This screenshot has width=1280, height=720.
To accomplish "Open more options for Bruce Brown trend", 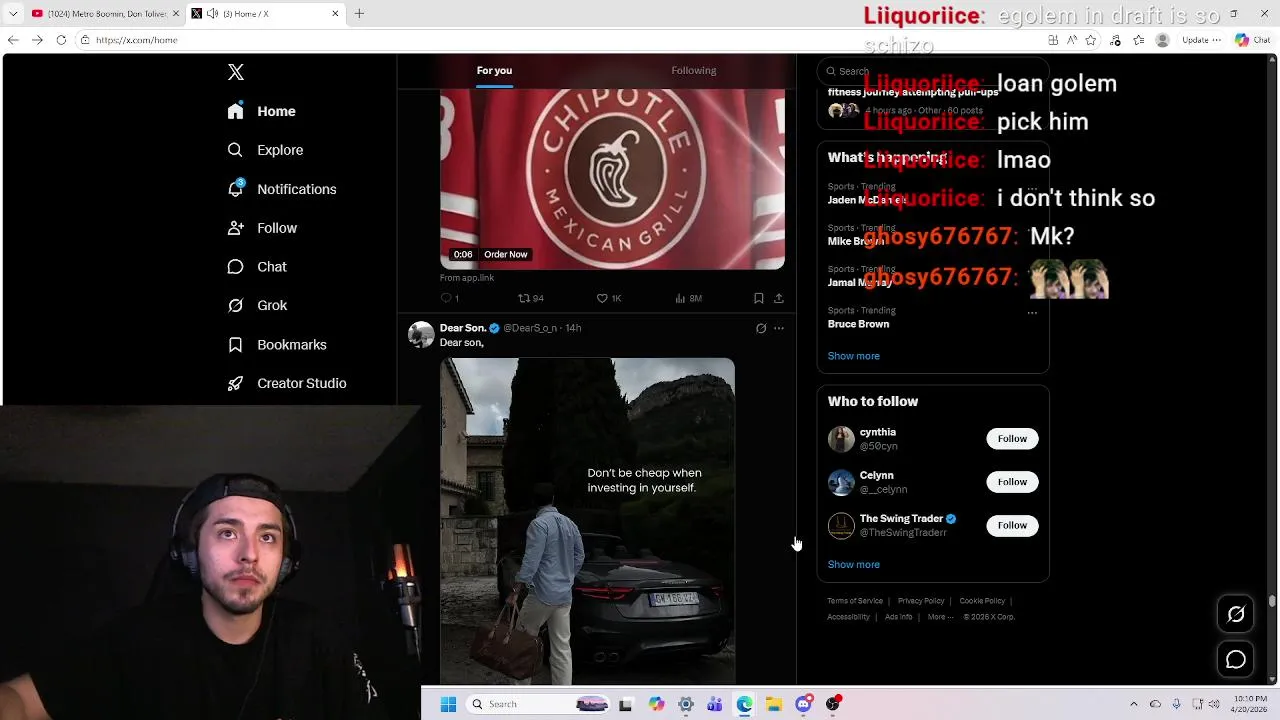I will [x=1032, y=312].
